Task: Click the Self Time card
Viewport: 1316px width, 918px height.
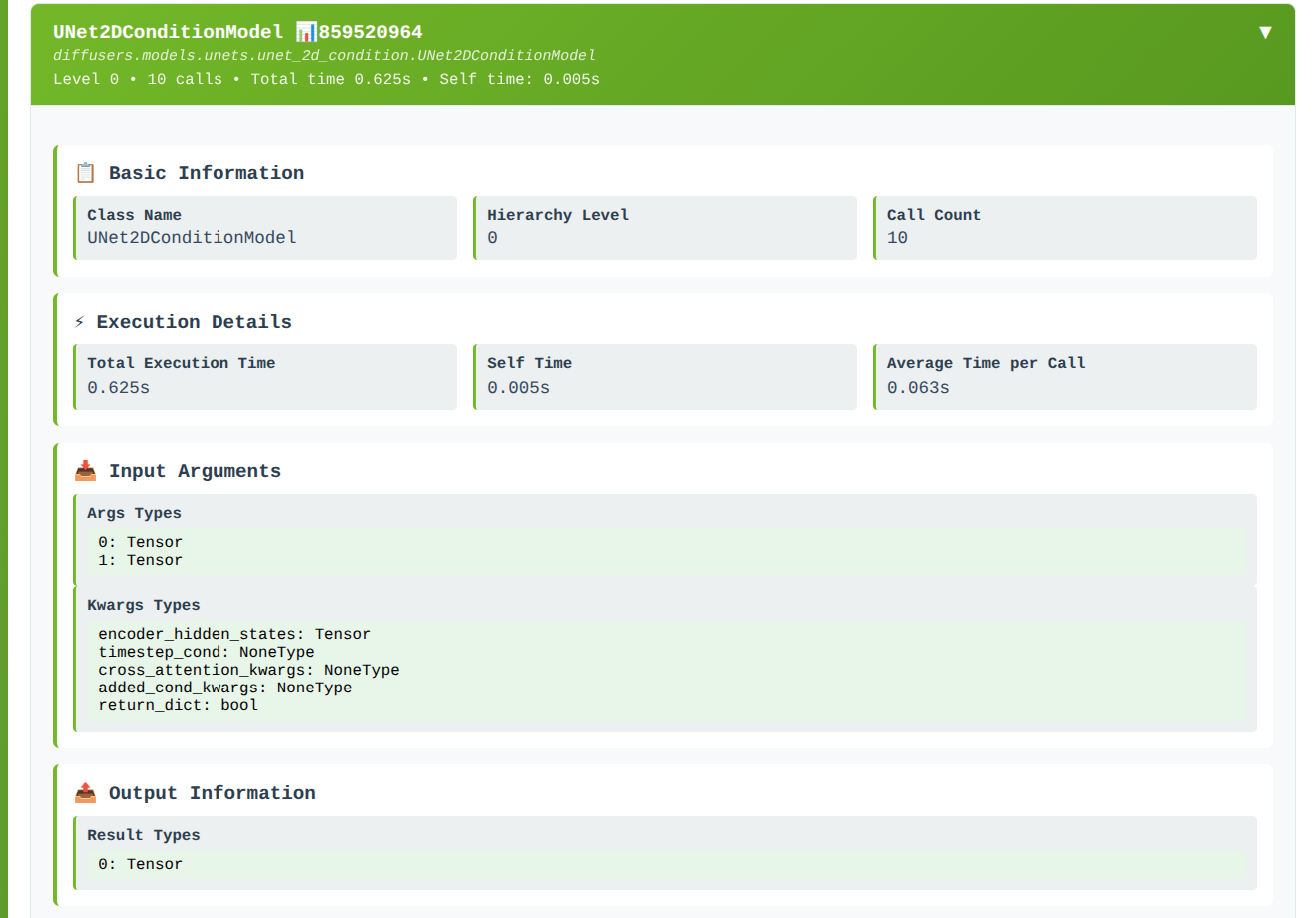Action: pyautogui.click(x=664, y=376)
